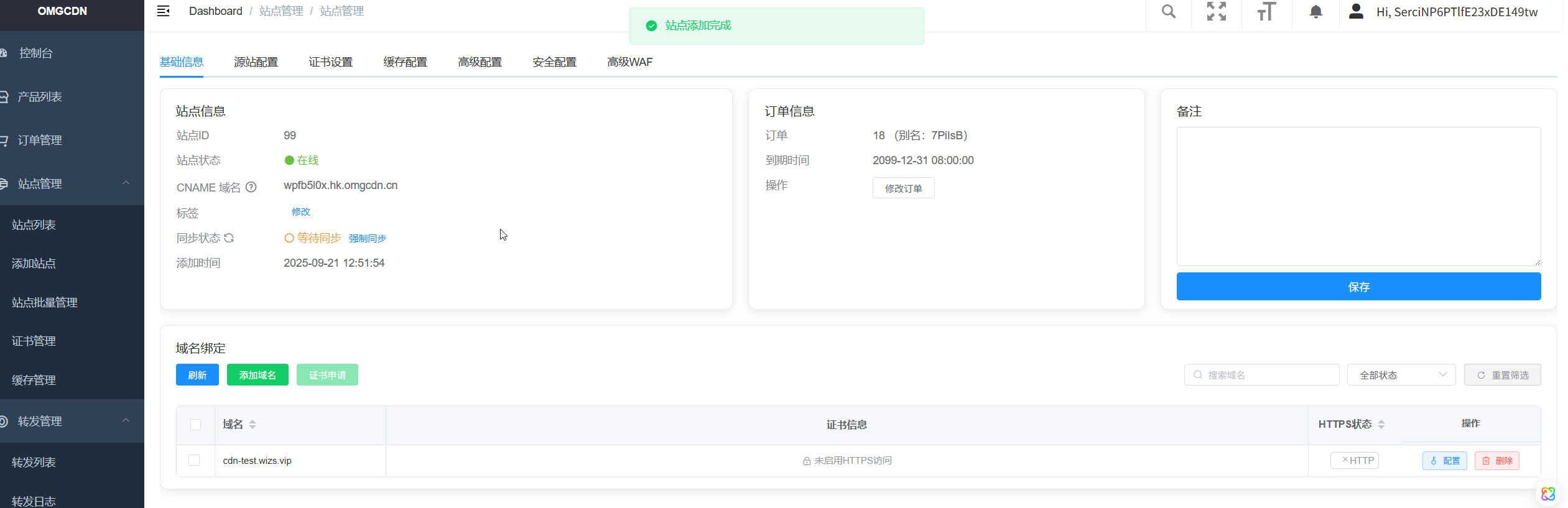Collapse the 转发管理 sidebar menu
The width and height of the screenshot is (1568, 508).
[x=126, y=421]
